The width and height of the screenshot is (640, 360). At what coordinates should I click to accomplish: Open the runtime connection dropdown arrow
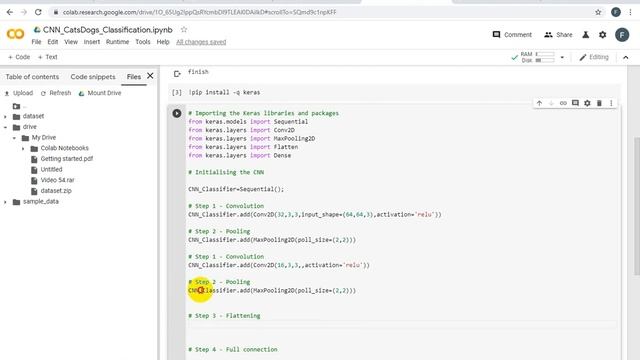tap(562, 58)
